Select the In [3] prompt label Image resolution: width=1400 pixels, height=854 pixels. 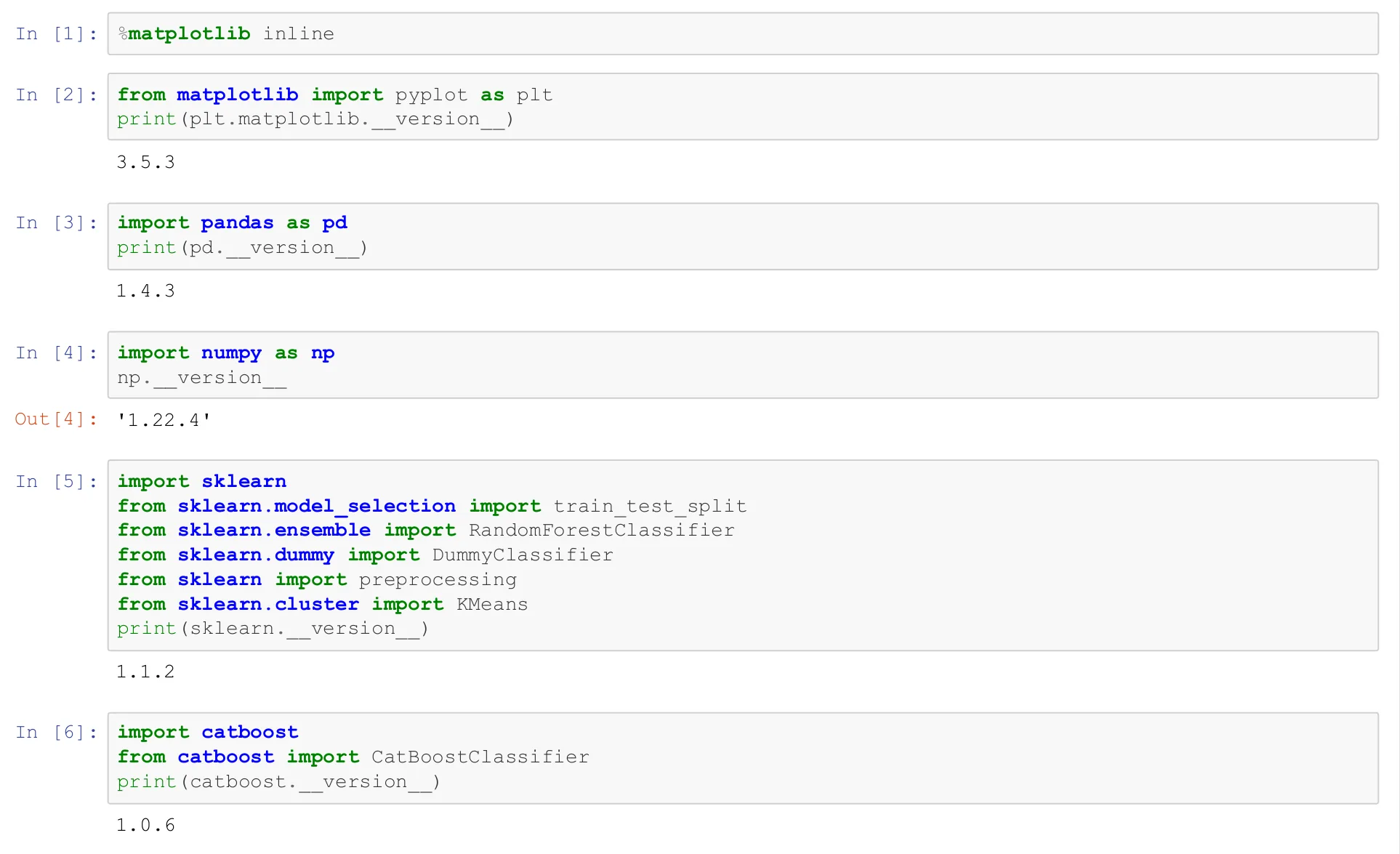pyautogui.click(x=57, y=223)
